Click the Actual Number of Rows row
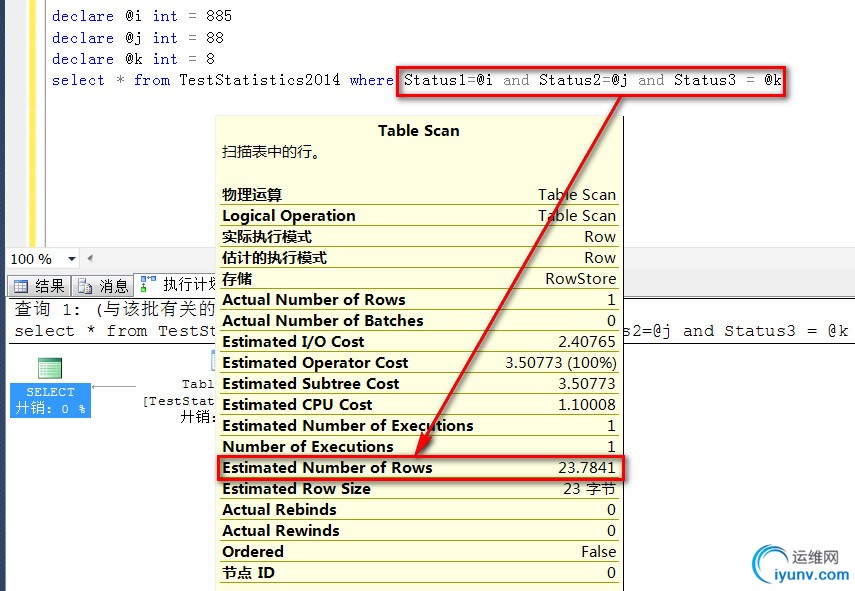The width and height of the screenshot is (855, 591). [419, 299]
